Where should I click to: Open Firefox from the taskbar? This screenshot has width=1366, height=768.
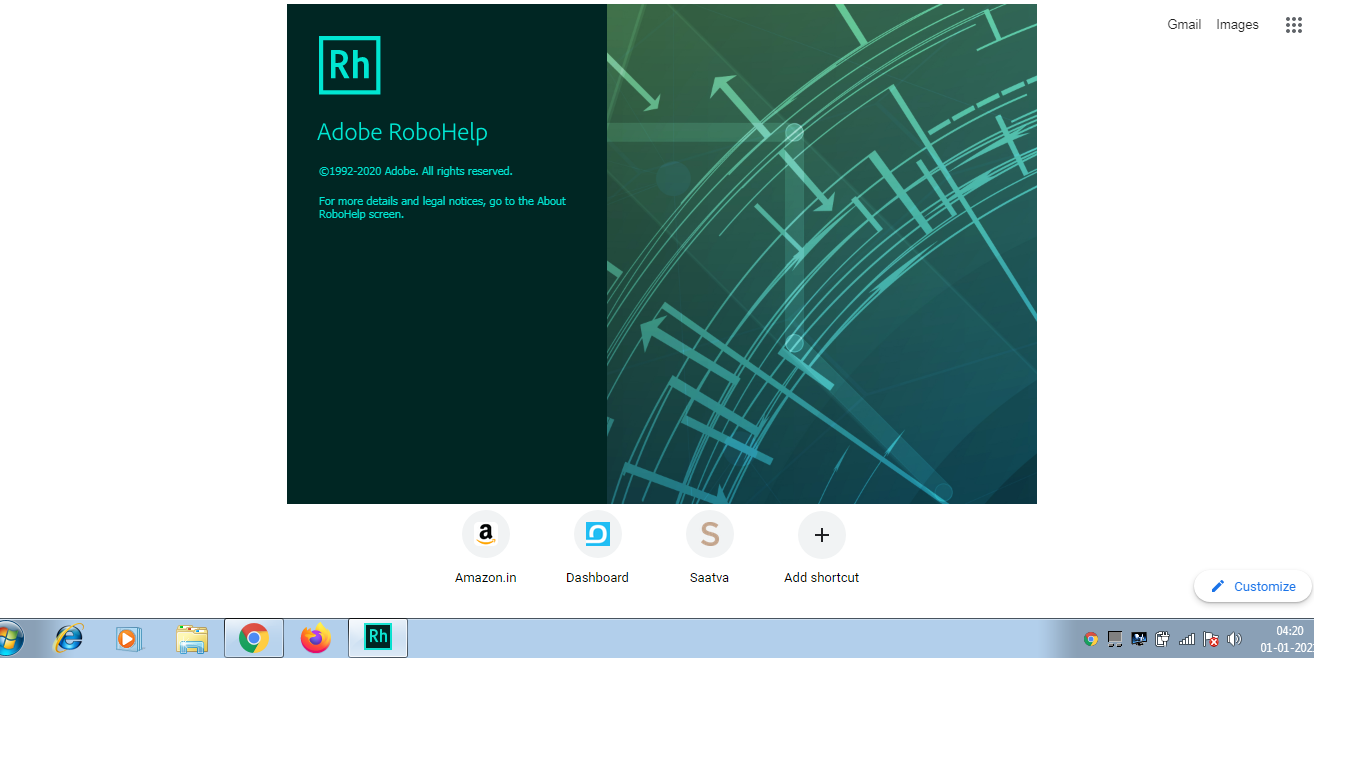pyautogui.click(x=315, y=637)
